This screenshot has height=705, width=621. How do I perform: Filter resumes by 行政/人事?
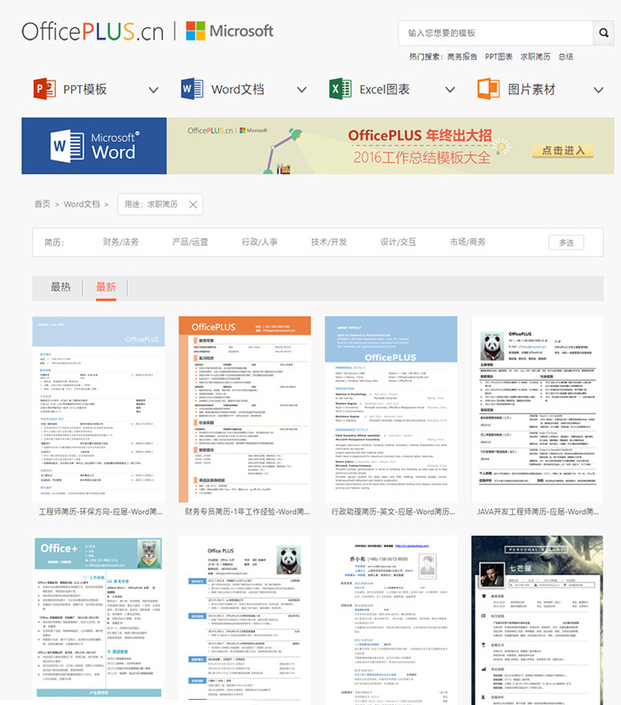click(x=259, y=242)
